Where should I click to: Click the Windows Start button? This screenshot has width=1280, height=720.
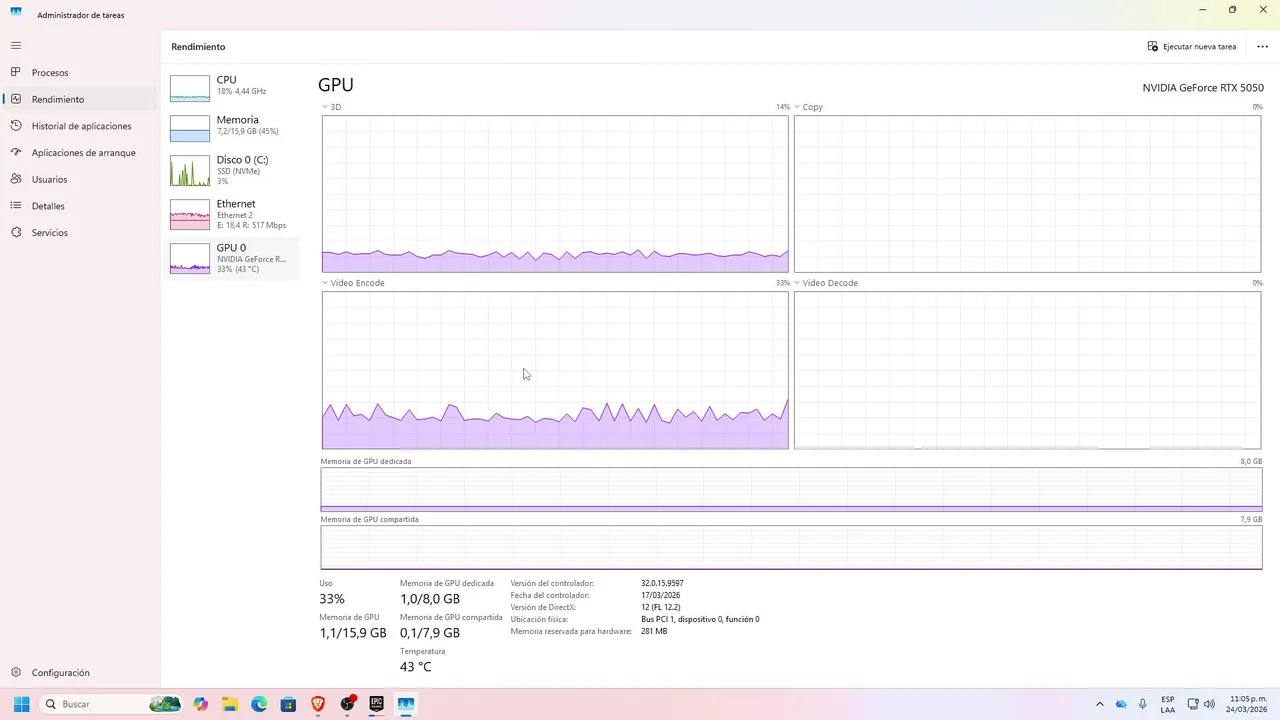[x=21, y=704]
